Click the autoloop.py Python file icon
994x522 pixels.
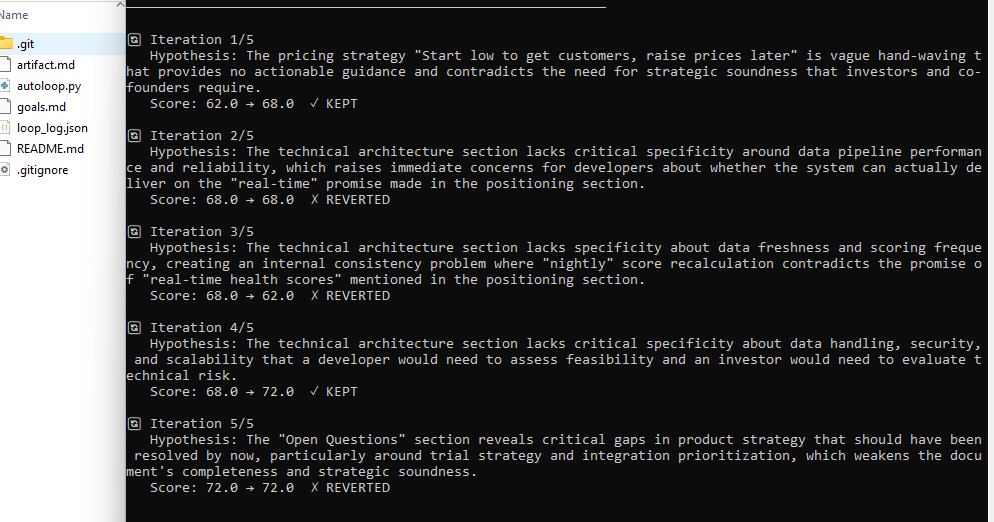(x=6, y=86)
